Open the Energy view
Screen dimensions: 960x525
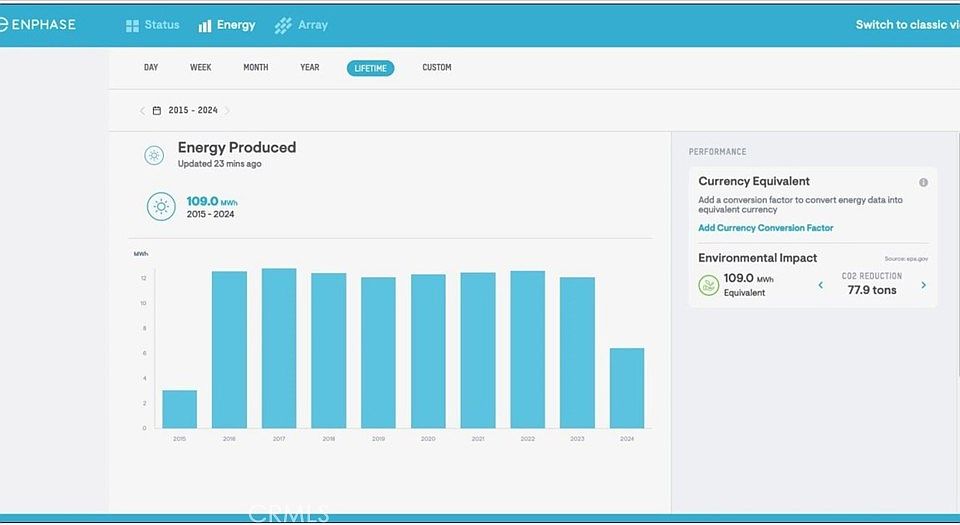tap(227, 25)
